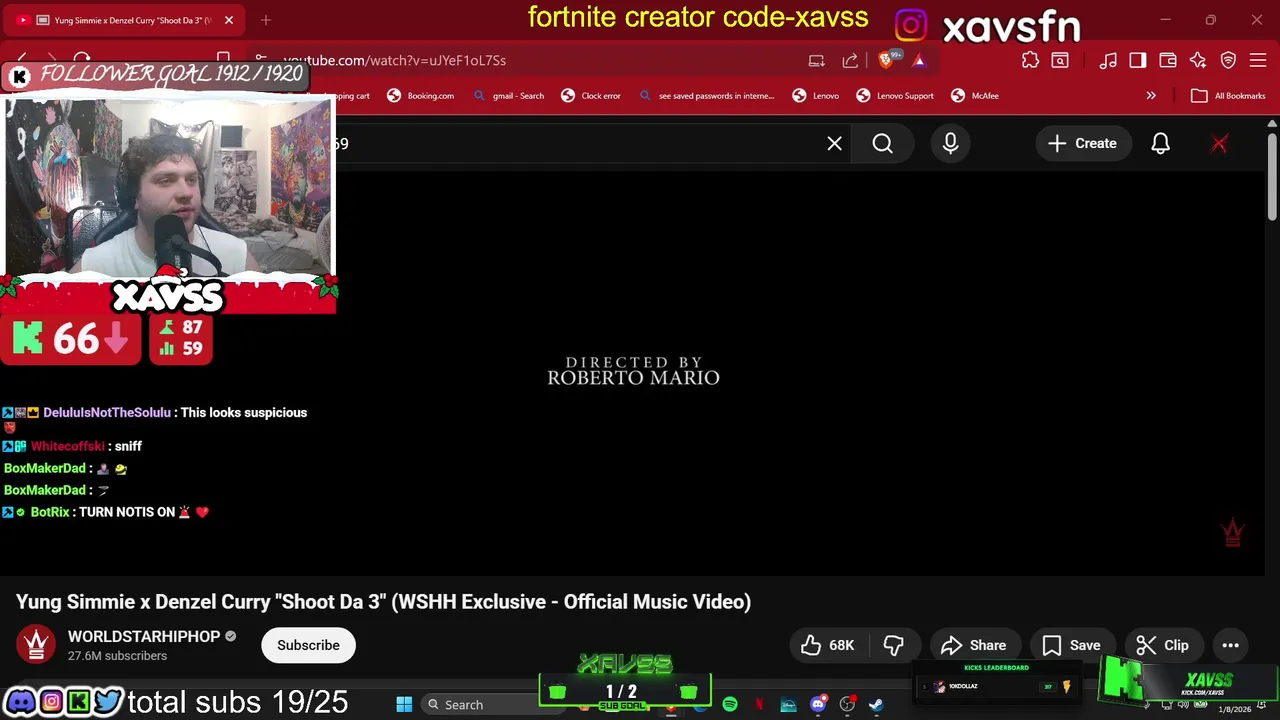Click the YouTube search magnifier button
This screenshot has width=1280, height=720.
[883, 143]
